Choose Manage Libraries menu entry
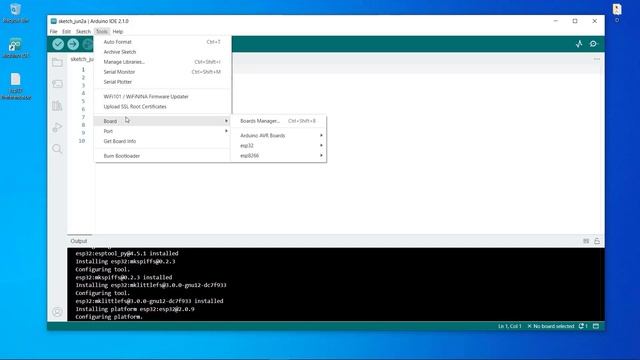This screenshot has height=360, width=640. click(162, 62)
